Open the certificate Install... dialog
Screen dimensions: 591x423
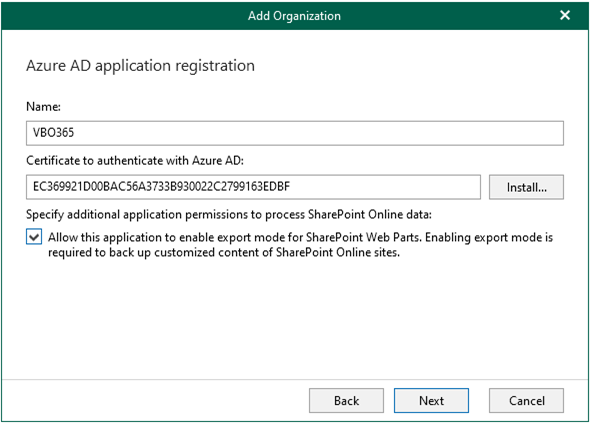[526, 187]
